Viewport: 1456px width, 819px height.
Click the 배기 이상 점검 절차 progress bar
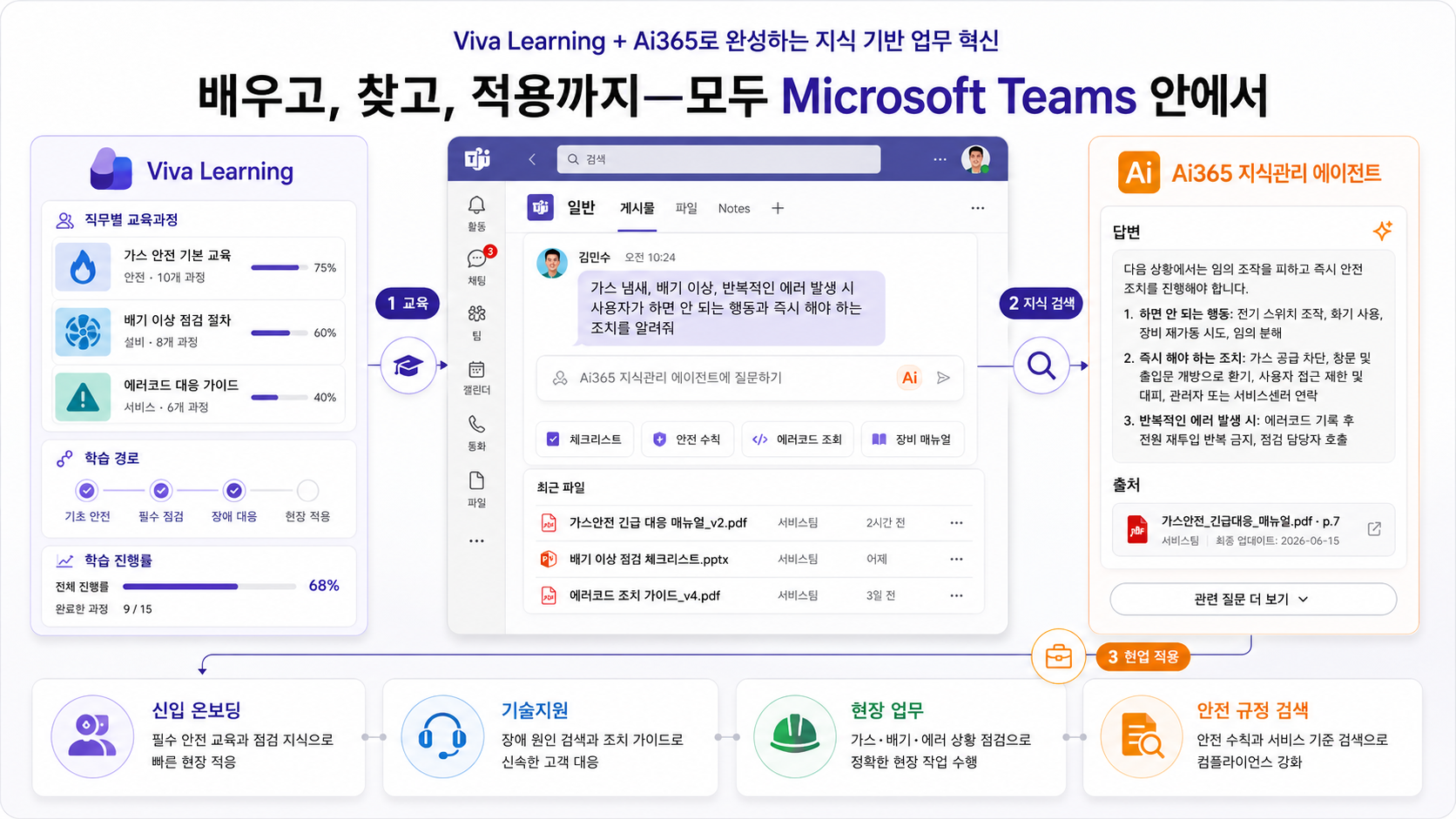pyautogui.click(x=280, y=333)
